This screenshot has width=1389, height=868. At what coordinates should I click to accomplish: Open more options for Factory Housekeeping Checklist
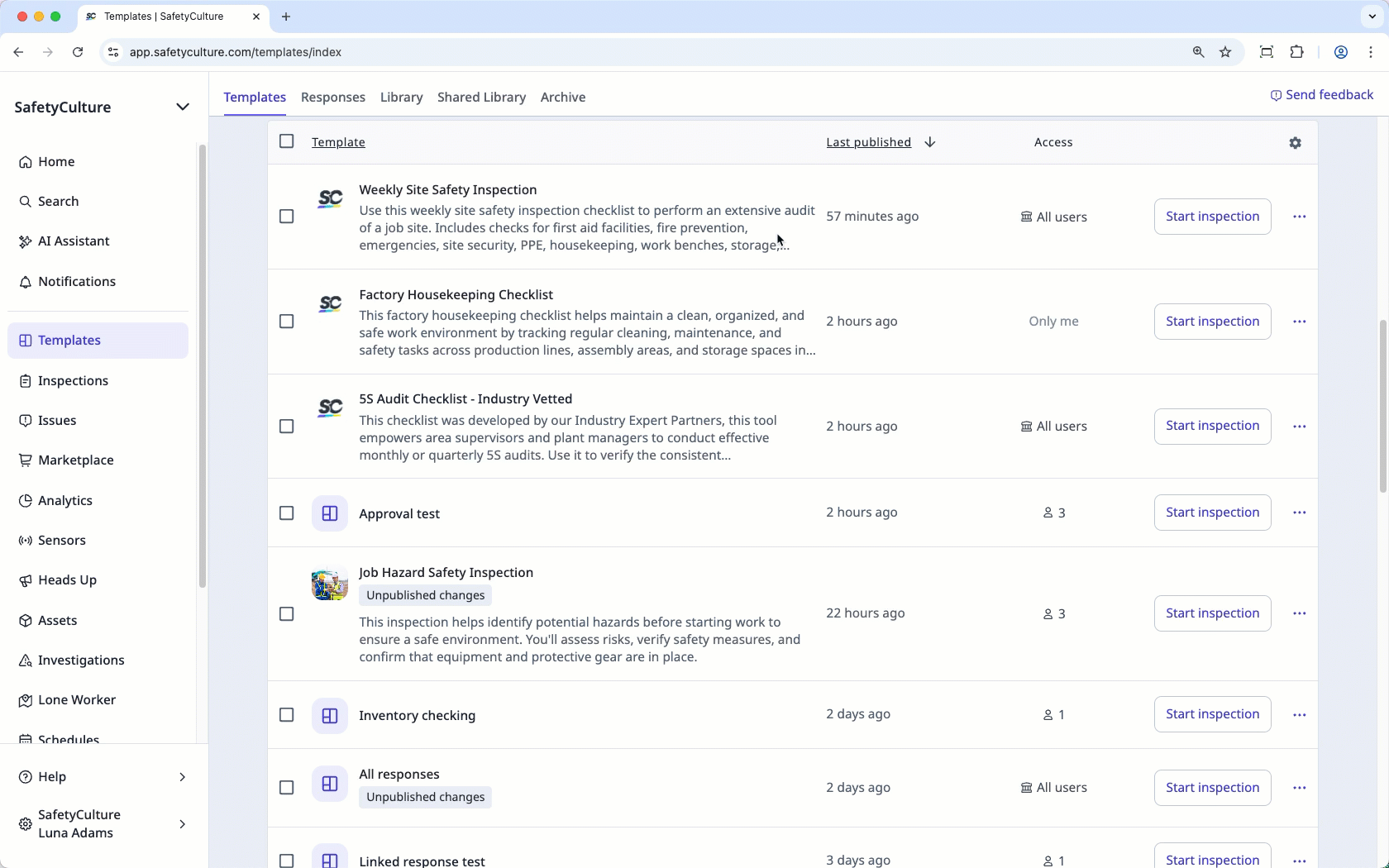pyautogui.click(x=1299, y=322)
